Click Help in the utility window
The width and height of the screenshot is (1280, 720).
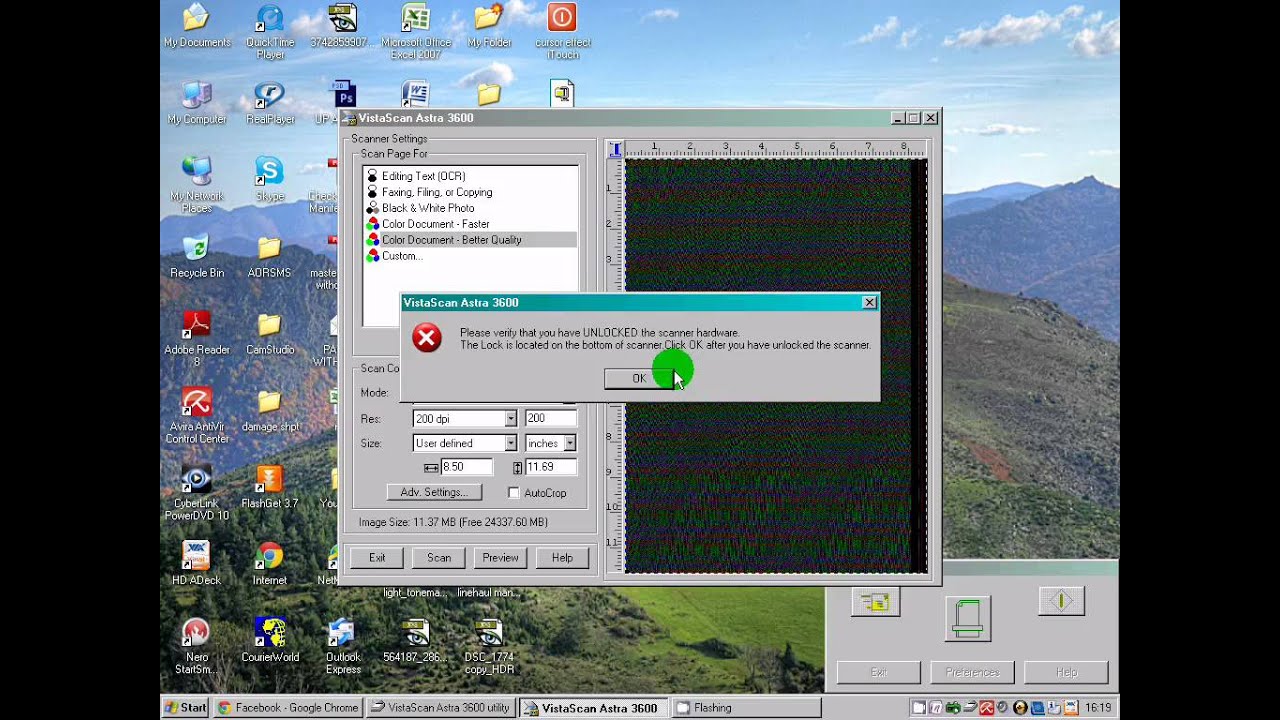pos(1066,672)
